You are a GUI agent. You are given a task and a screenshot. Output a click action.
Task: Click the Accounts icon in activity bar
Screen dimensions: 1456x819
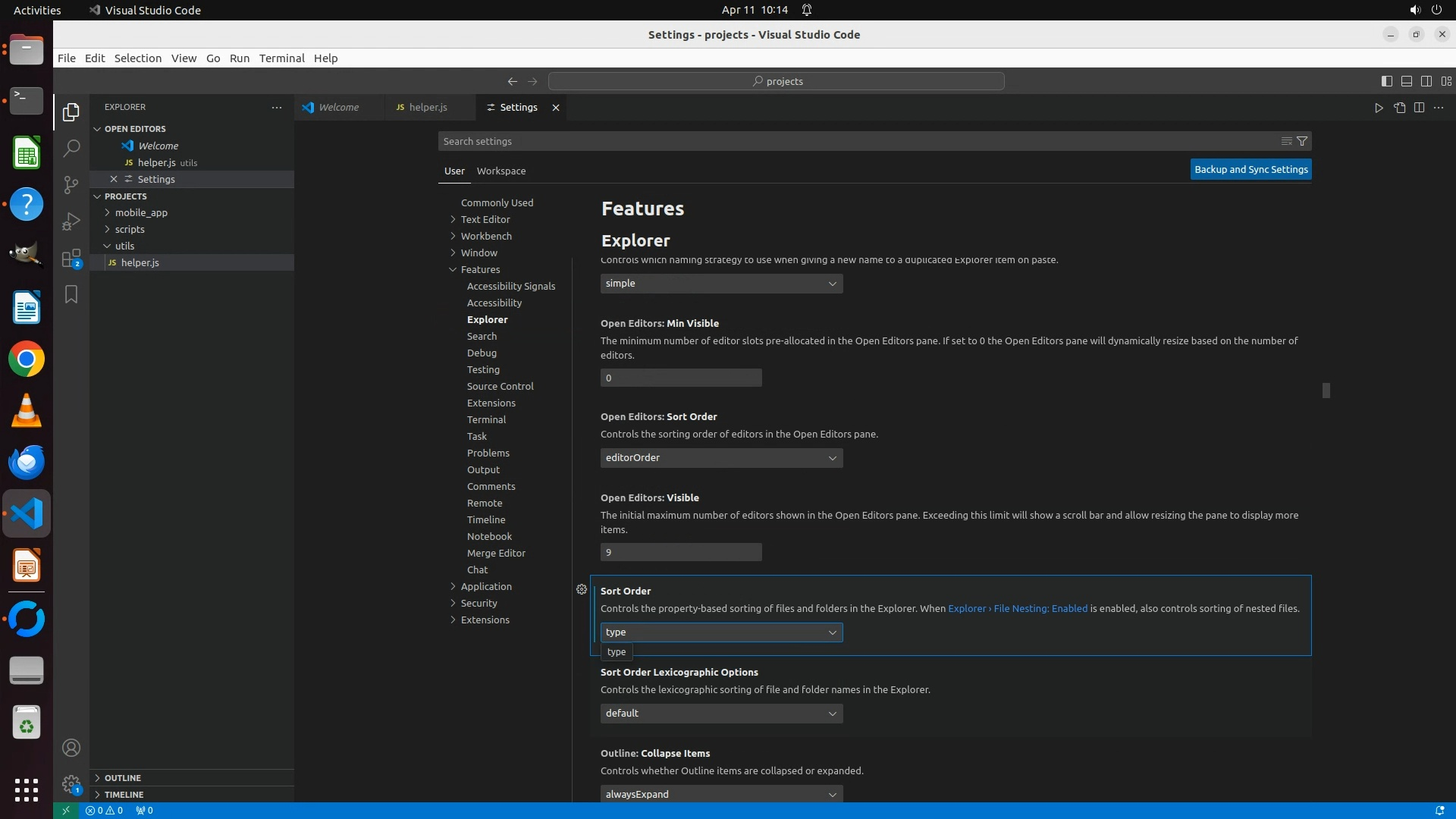[x=71, y=748]
